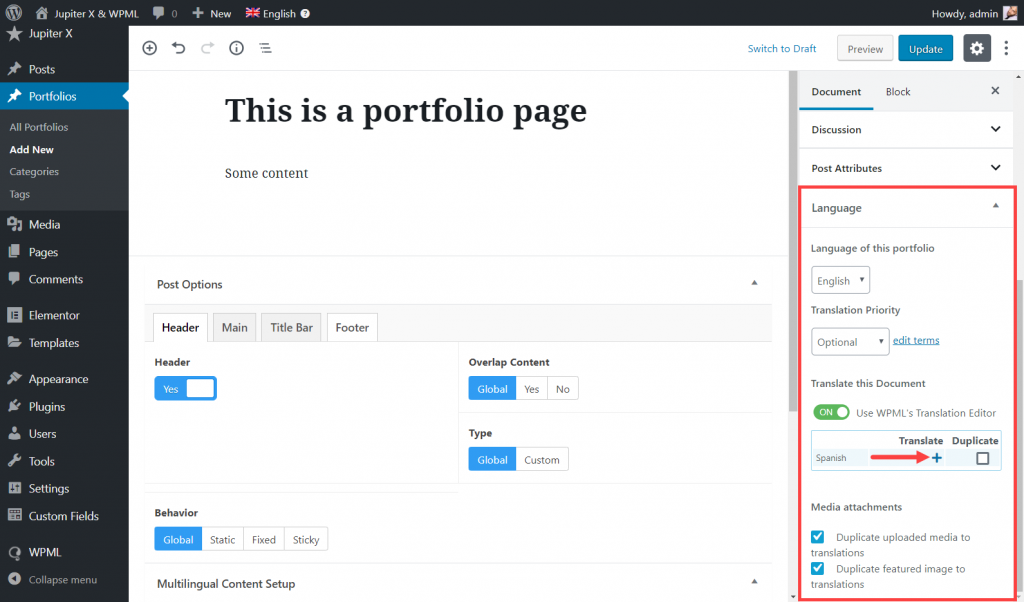Select Sticky header behavior option
The height and width of the screenshot is (602, 1024).
306,539
